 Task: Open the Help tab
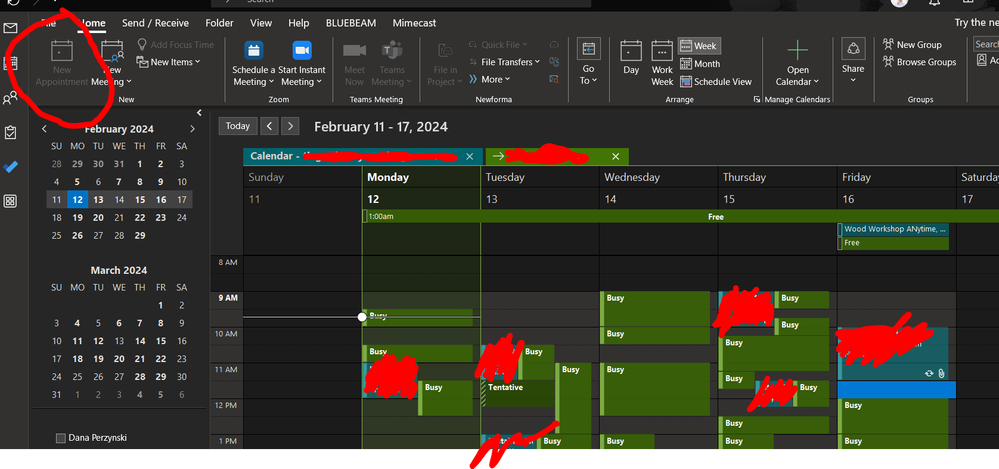coord(299,23)
